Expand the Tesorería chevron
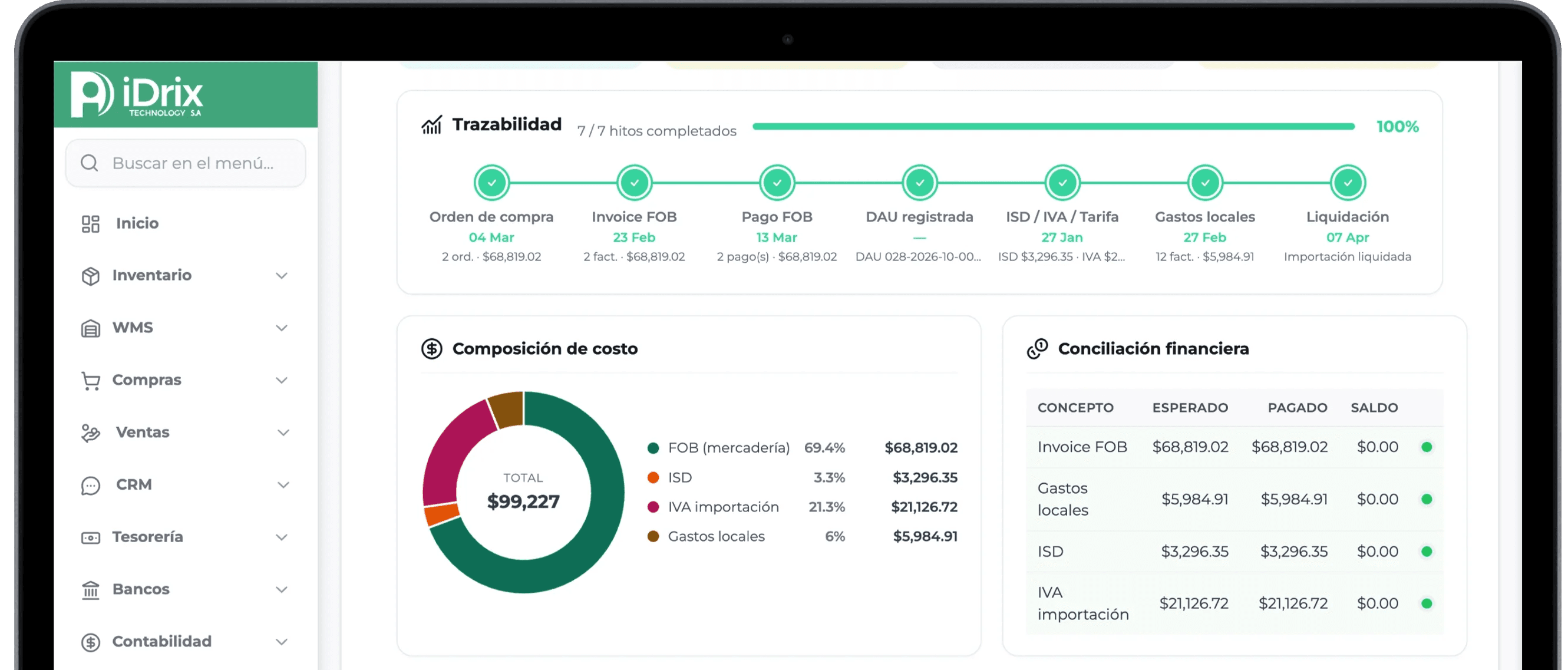 pos(281,537)
